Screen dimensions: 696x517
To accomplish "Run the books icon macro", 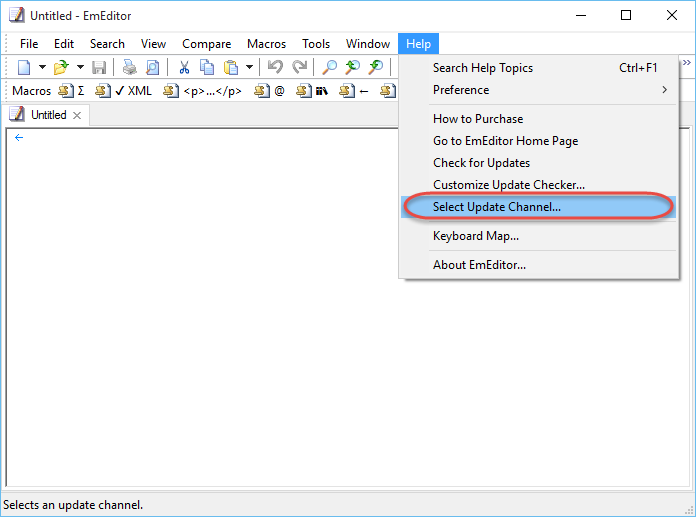I will click(x=312, y=91).
